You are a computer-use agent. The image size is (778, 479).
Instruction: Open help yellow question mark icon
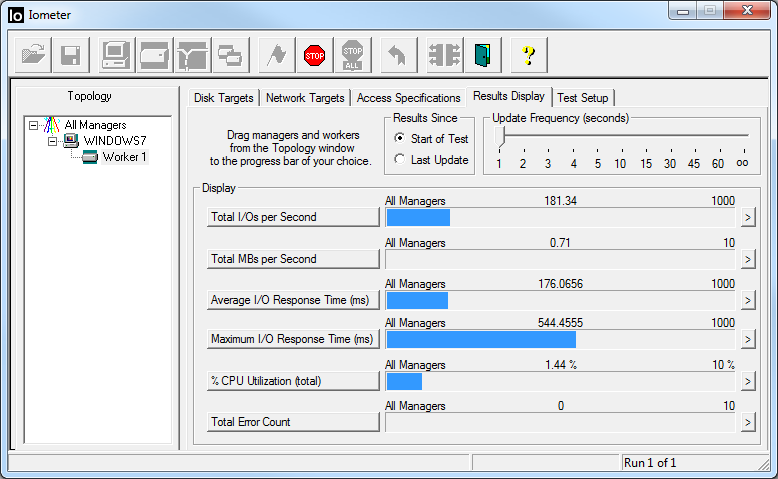(x=529, y=55)
